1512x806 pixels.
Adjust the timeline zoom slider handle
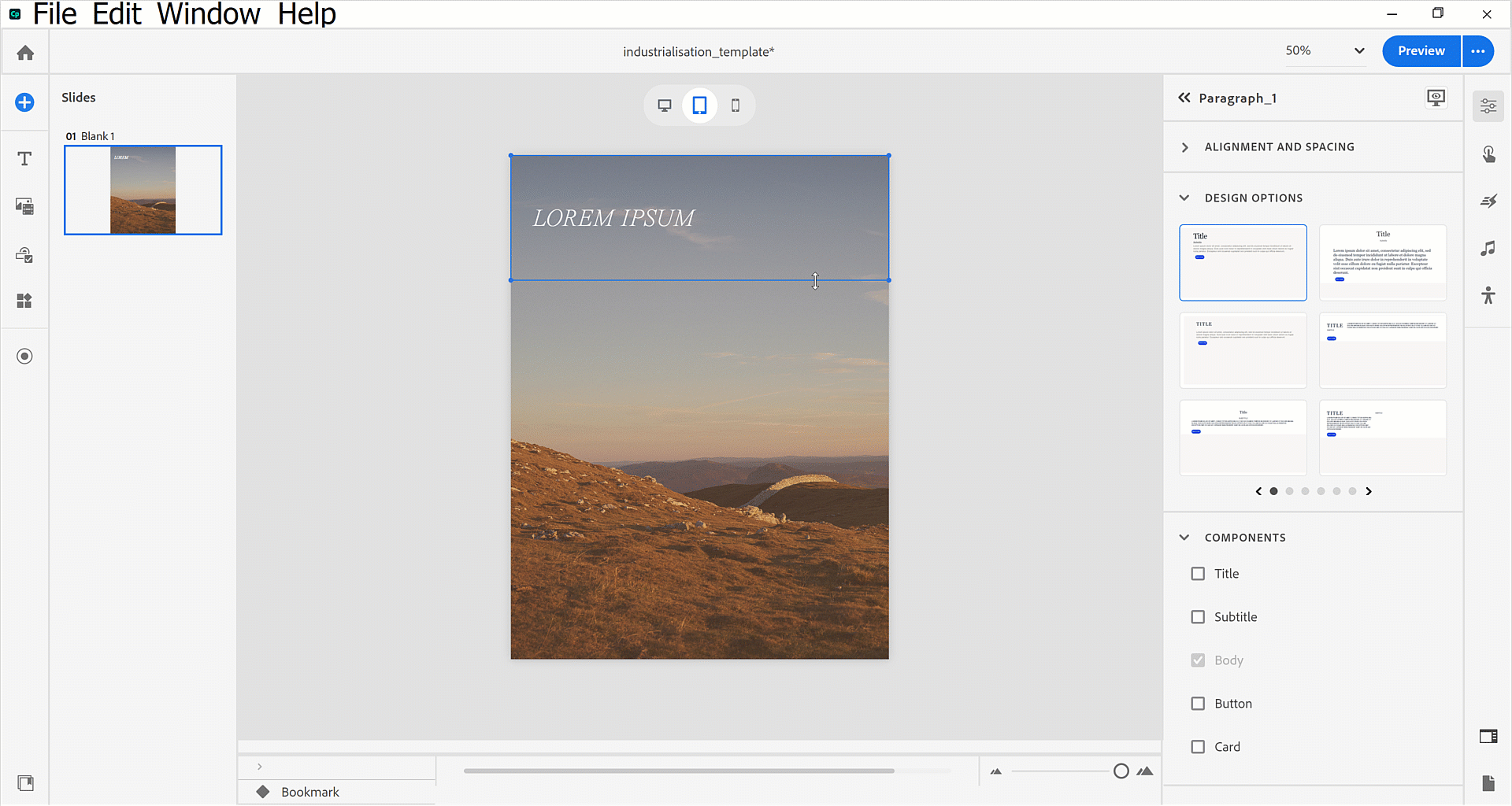(x=1121, y=771)
